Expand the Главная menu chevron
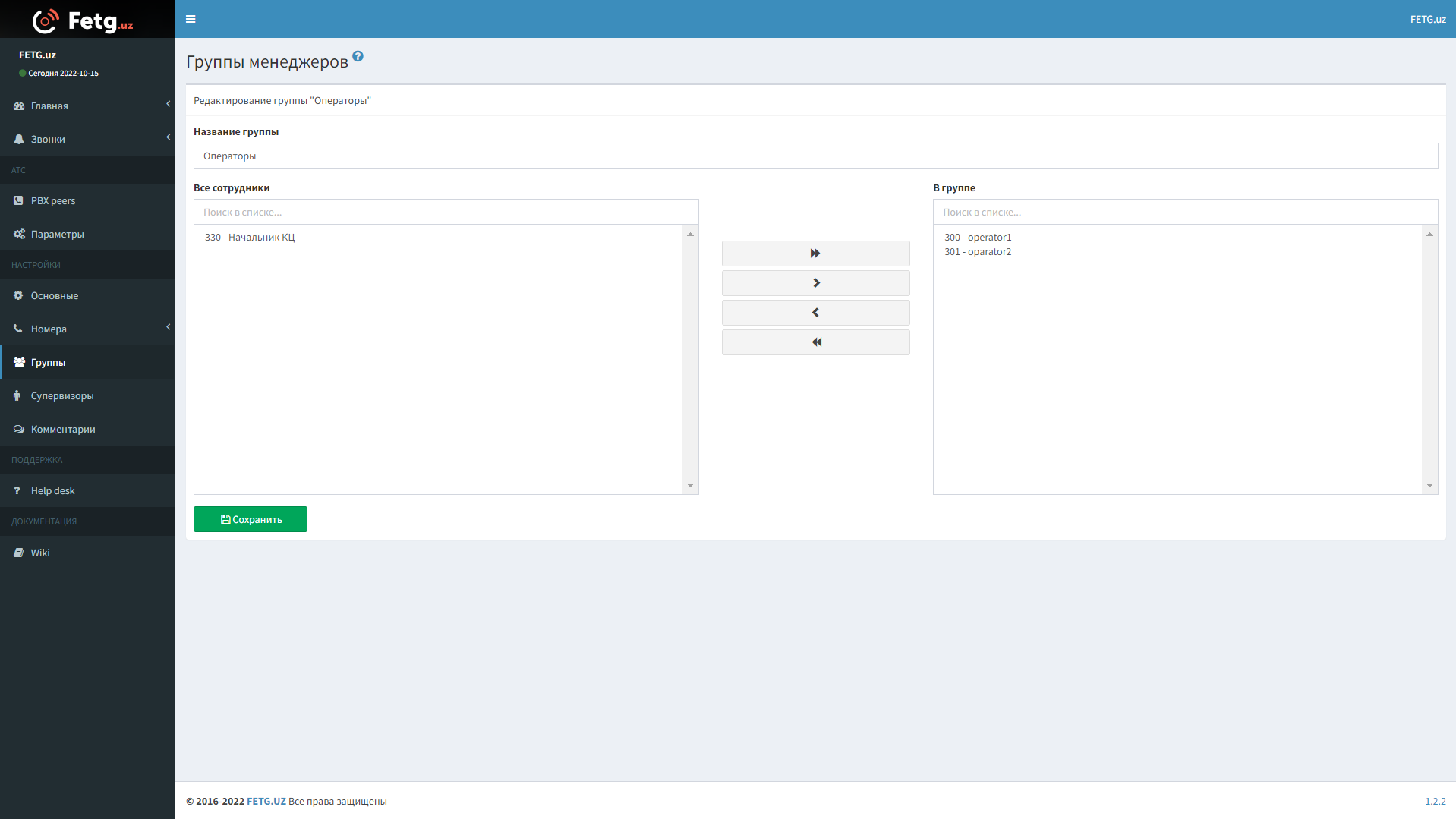The width and height of the screenshot is (1456, 819). point(168,104)
